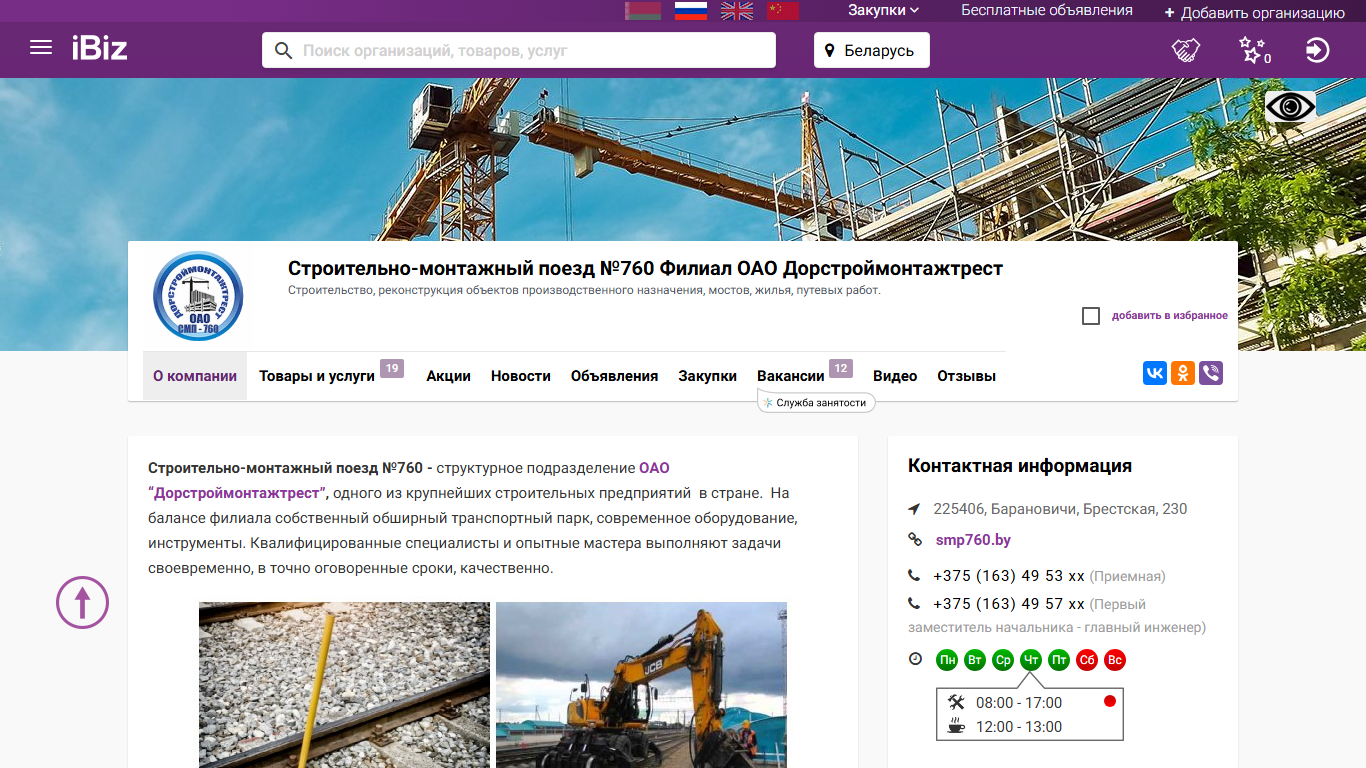Click the products count badge 19
Image resolution: width=1366 pixels, height=768 pixels.
(392, 369)
